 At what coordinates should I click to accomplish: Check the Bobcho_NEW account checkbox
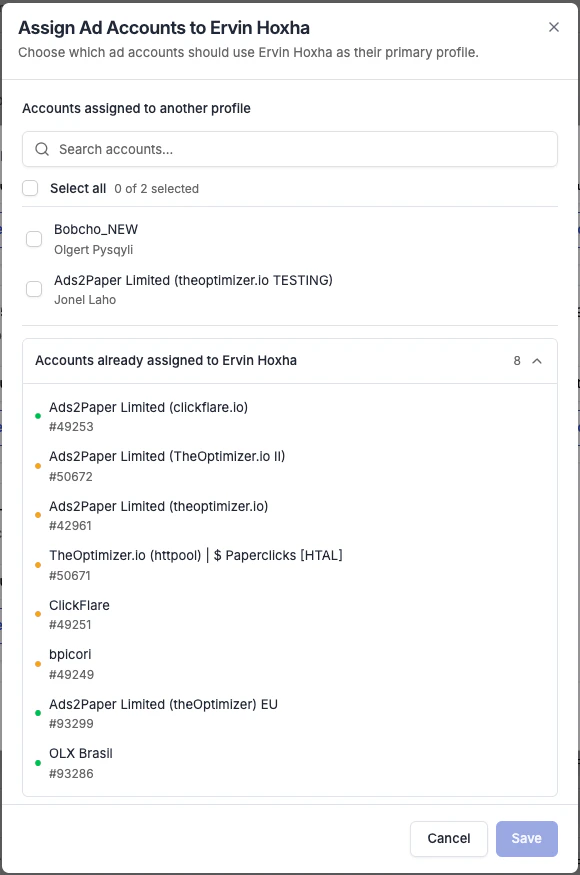pyautogui.click(x=34, y=239)
